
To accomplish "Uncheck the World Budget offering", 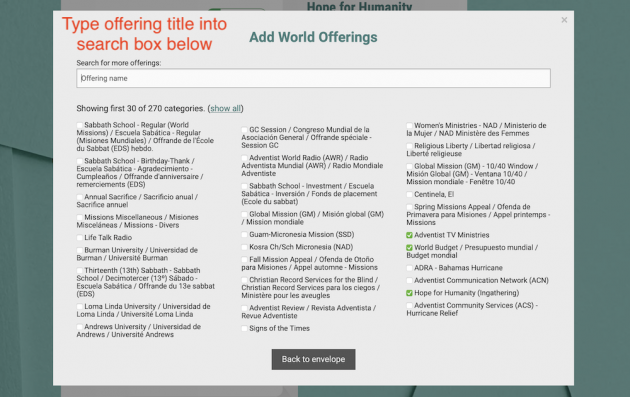I will point(409,248).
